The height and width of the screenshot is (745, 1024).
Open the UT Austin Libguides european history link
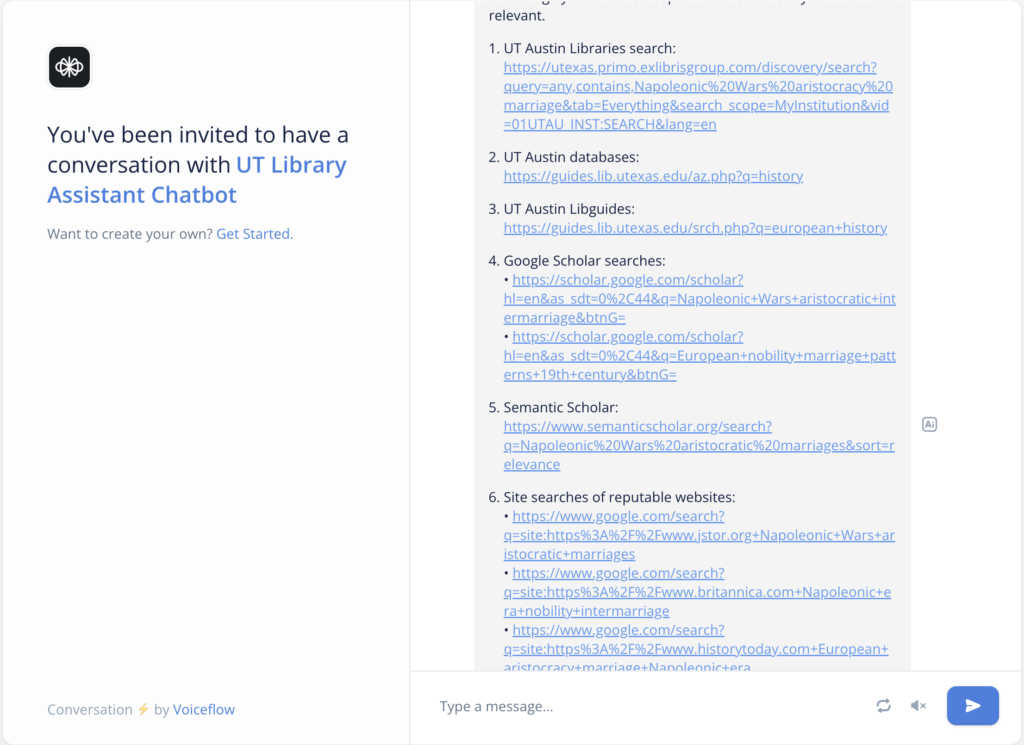[695, 228]
